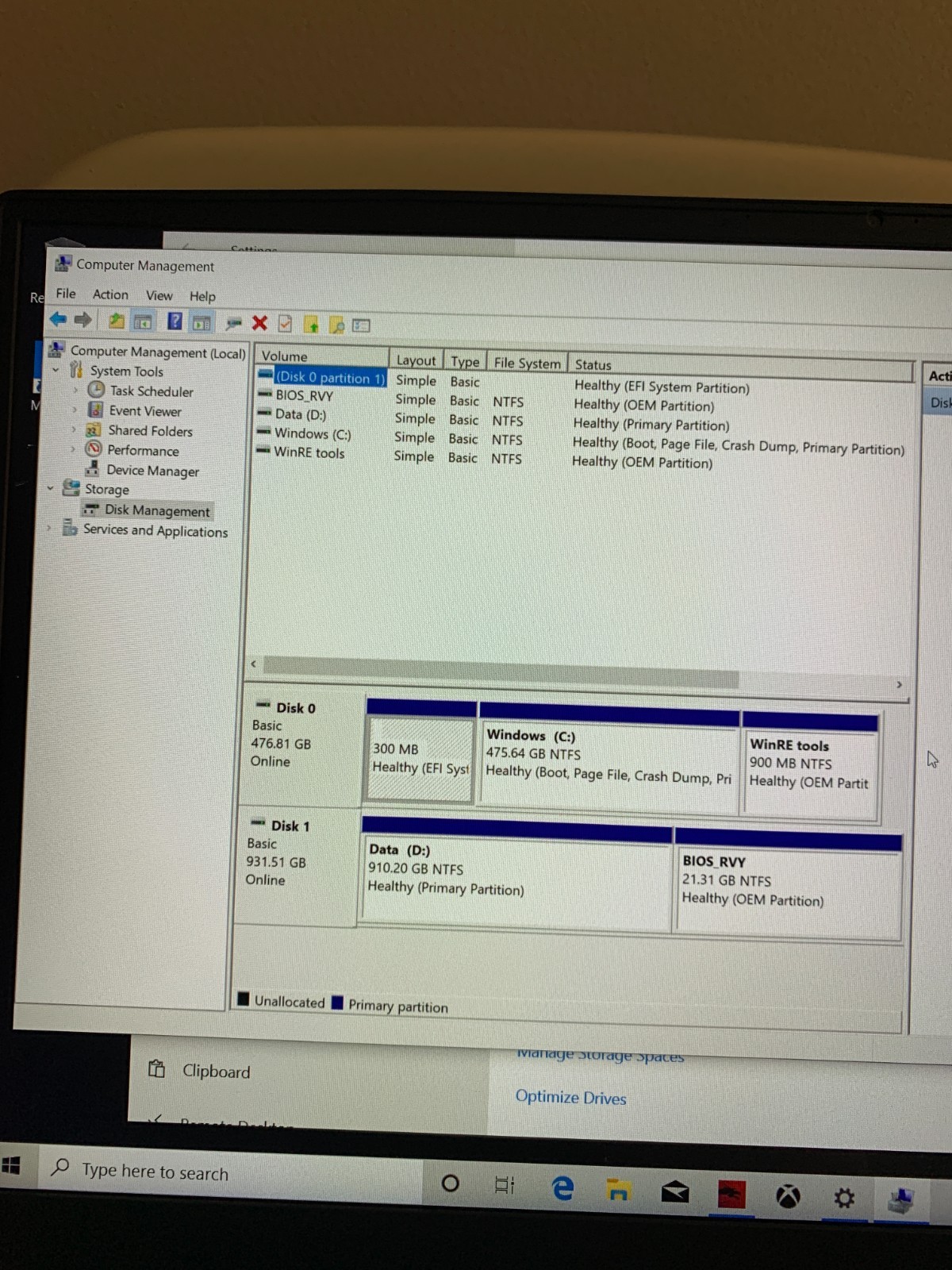Select Computer Management (Local) root node
This screenshot has height=1270, width=952.
[158, 352]
